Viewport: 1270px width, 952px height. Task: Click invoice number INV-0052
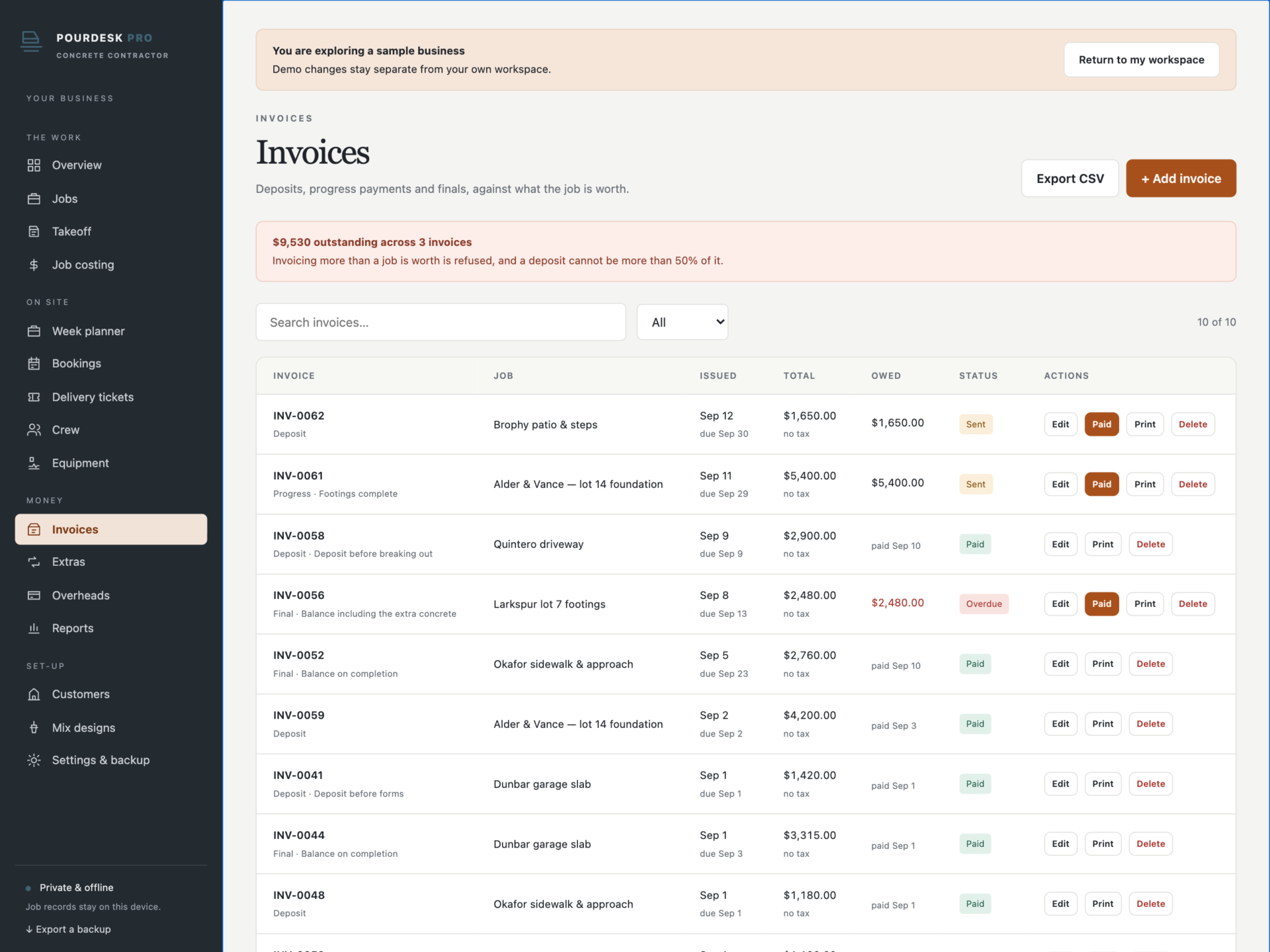pos(298,655)
